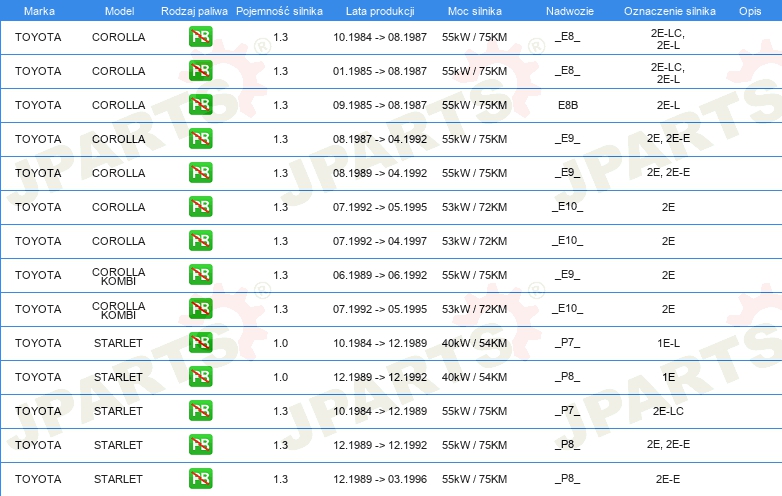
Task: Select the Pojemność silnika column header
Action: [279, 11]
